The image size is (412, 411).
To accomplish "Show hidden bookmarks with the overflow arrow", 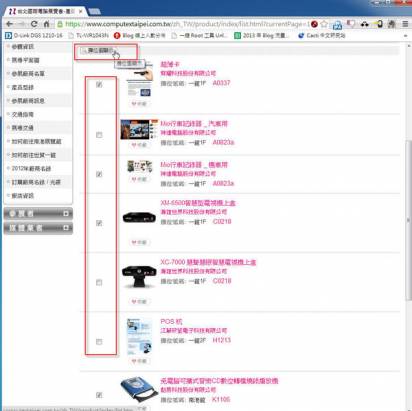I will click(x=405, y=35).
